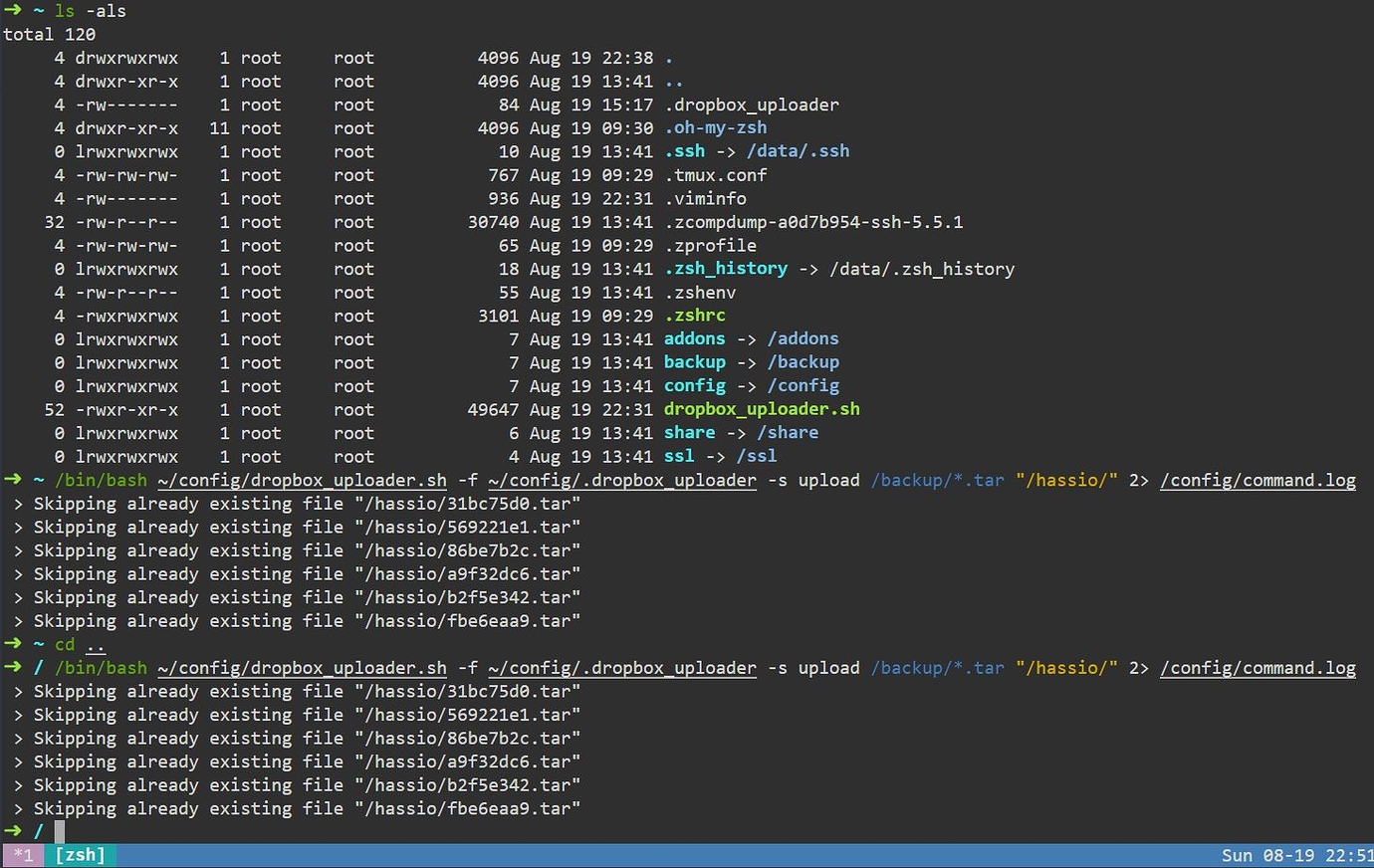
Task: Click the /config/command.log path in the command
Action: (x=1258, y=480)
